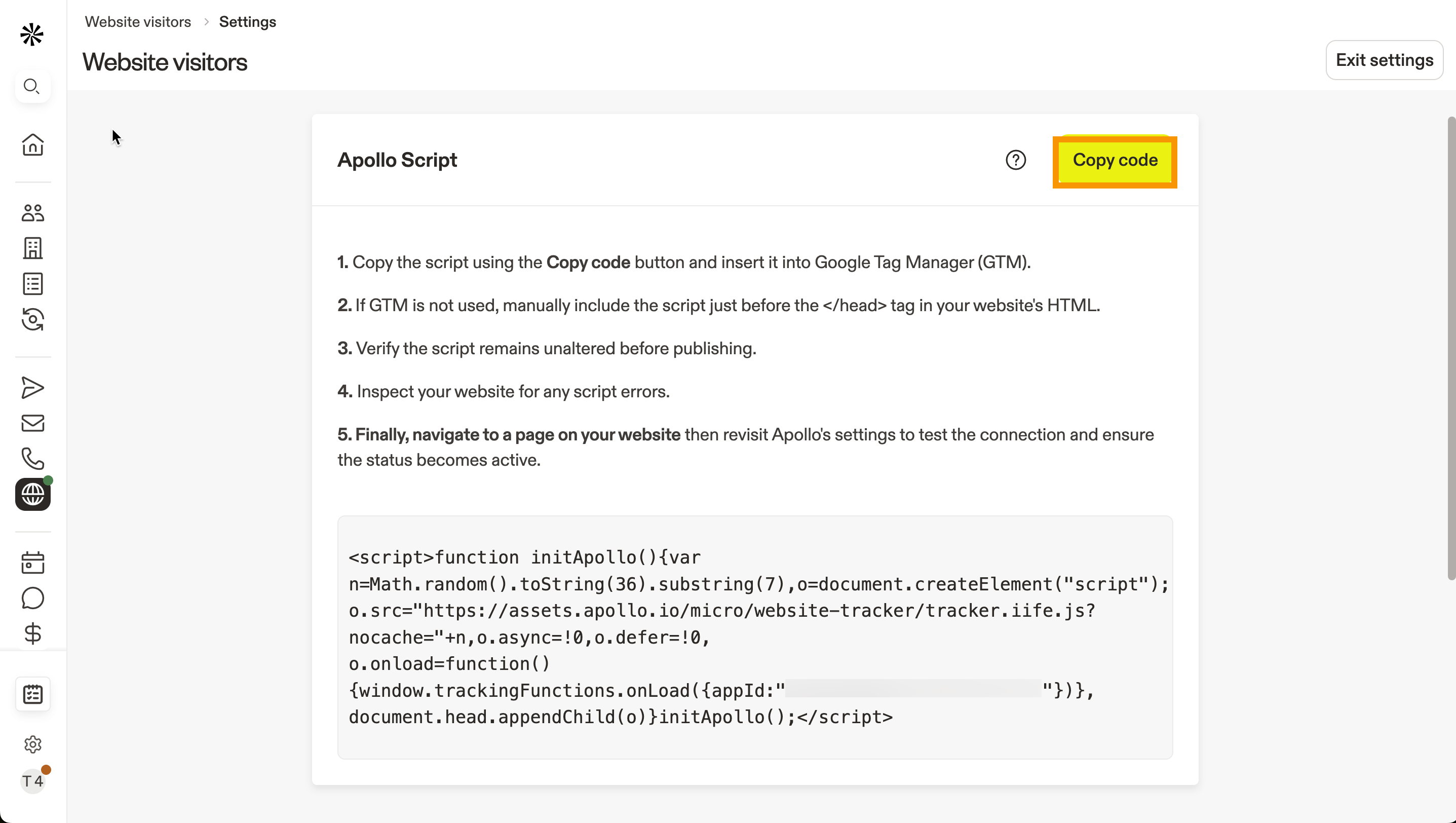Open Deals dollar sign icon
Viewport: 1456px width, 823px height.
click(x=33, y=633)
